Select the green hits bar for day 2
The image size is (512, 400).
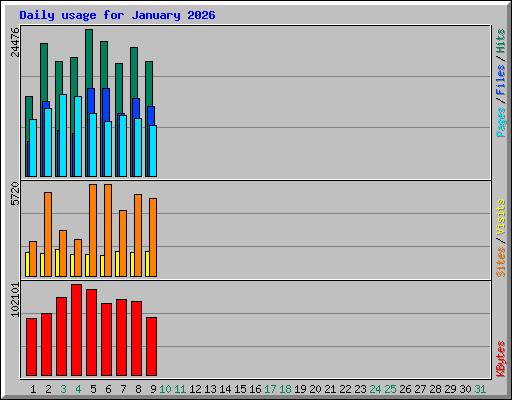pyautogui.click(x=44, y=72)
